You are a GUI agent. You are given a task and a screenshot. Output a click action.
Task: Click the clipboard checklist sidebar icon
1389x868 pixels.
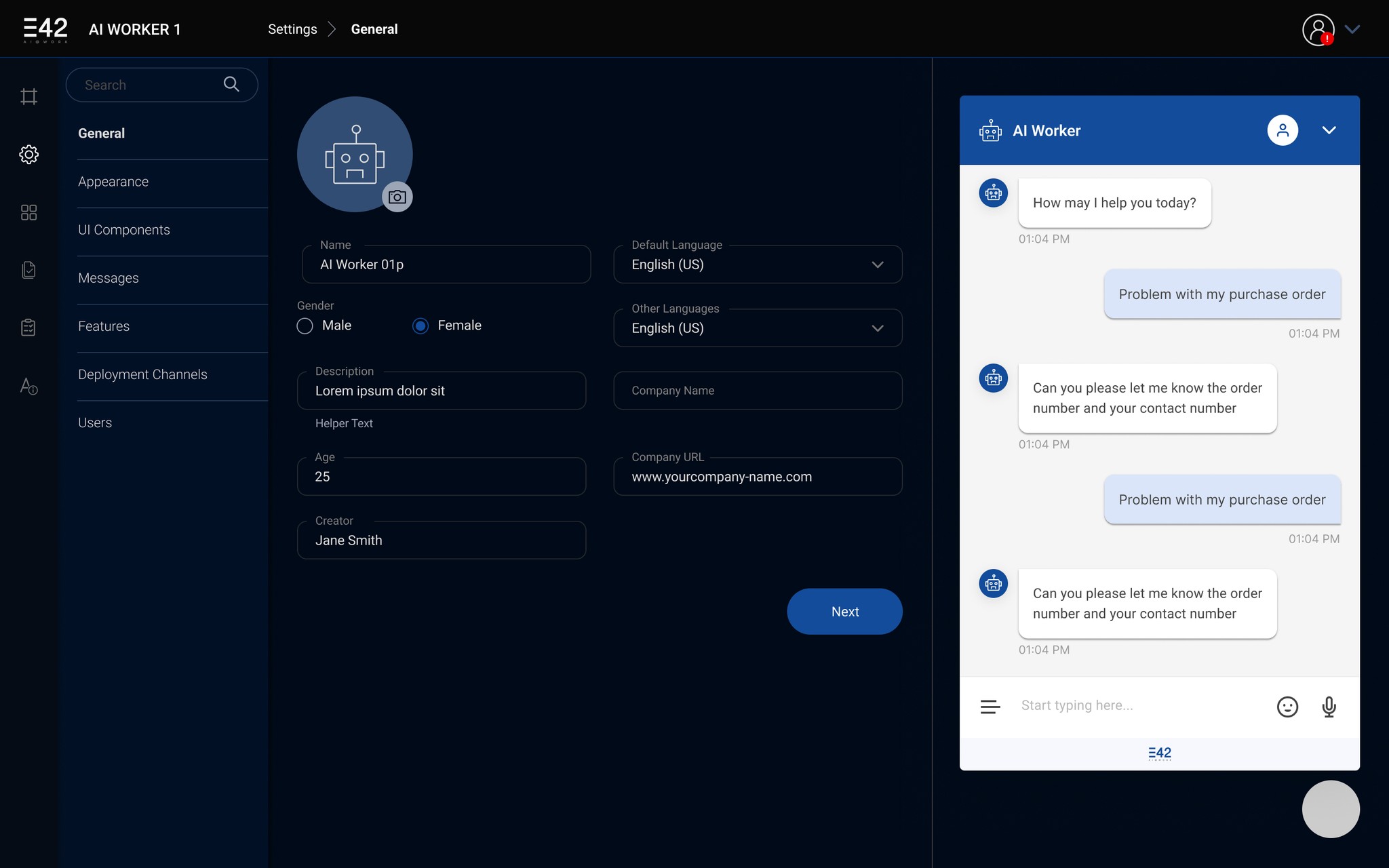(28, 328)
